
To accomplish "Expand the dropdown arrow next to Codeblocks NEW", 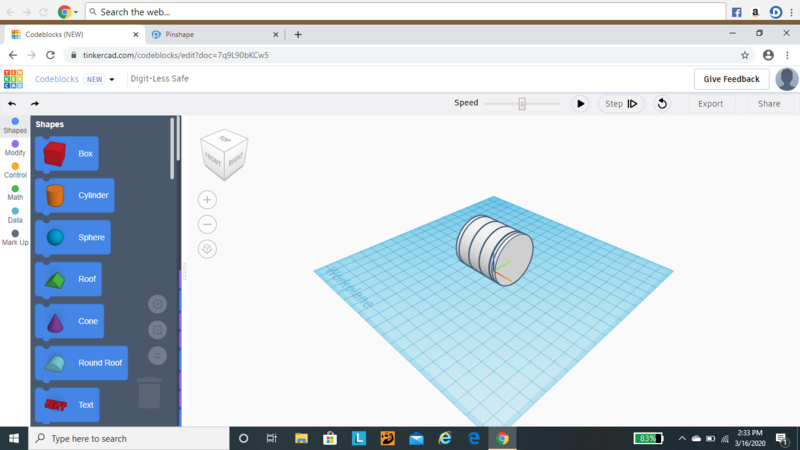I will [x=112, y=80].
